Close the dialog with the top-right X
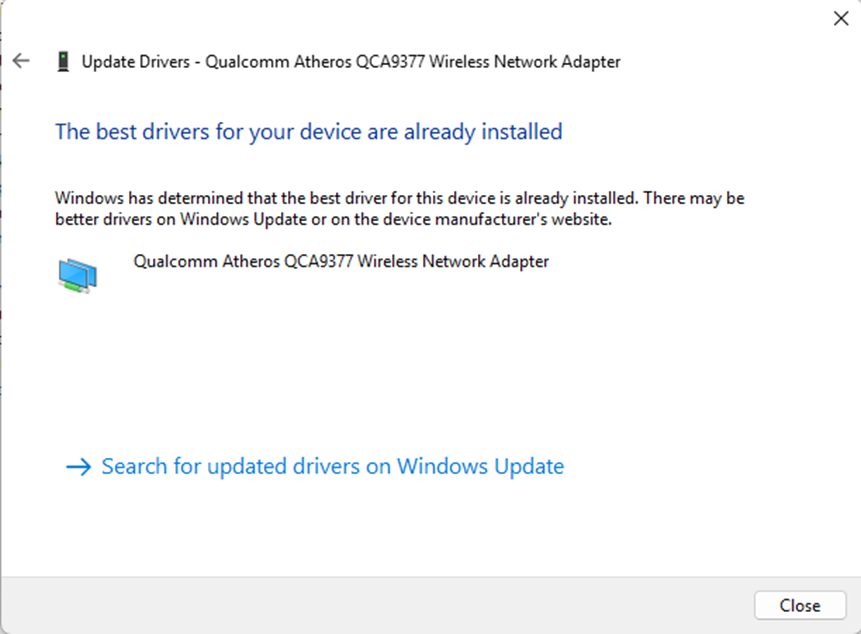Image resolution: width=861 pixels, height=634 pixels. [x=841, y=17]
